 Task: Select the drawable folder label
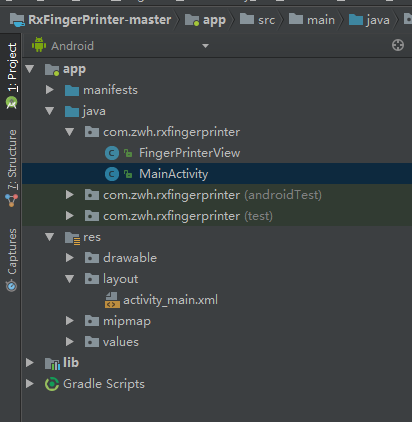130,258
